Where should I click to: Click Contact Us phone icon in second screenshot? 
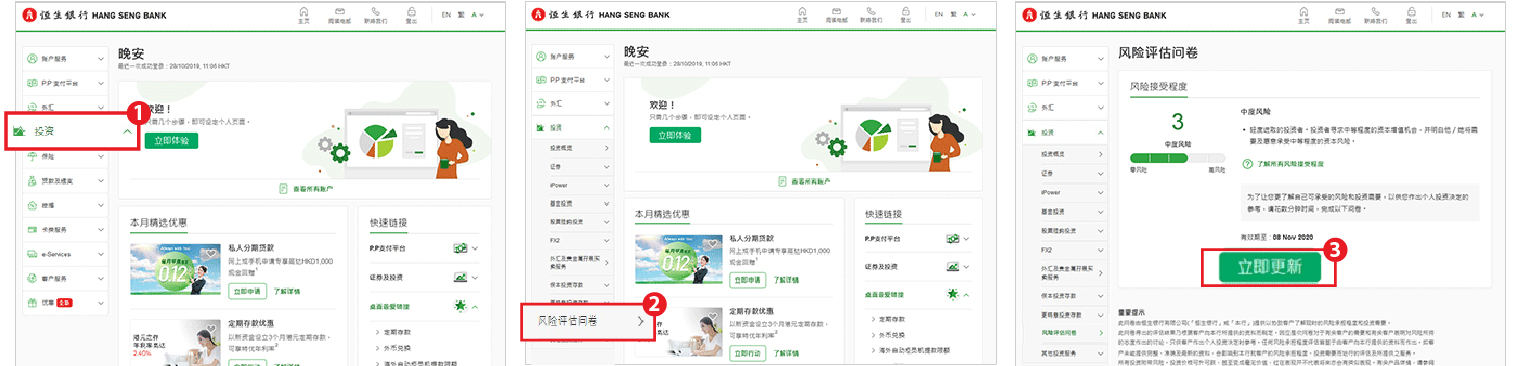point(871,11)
